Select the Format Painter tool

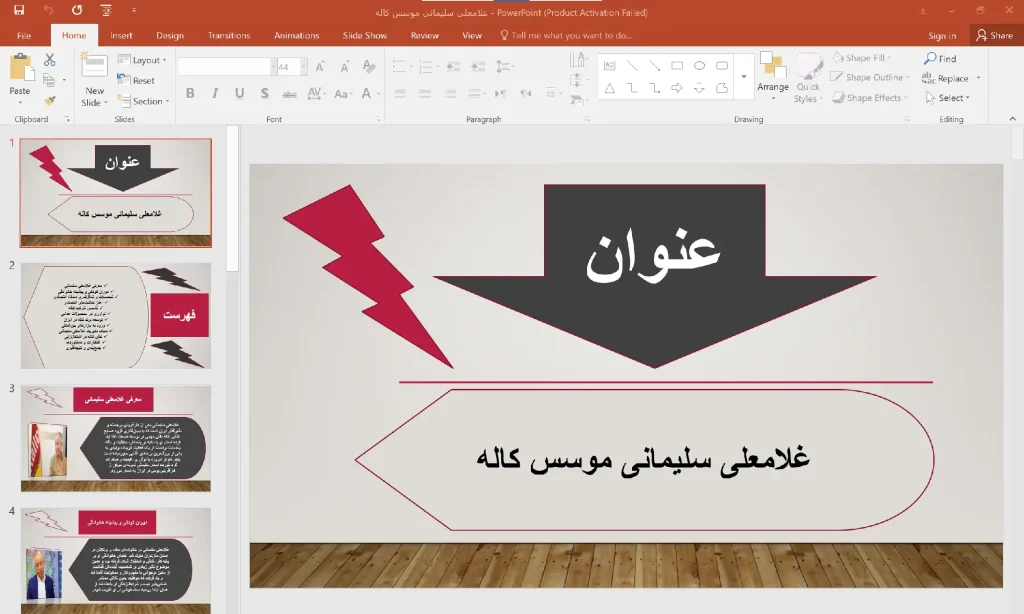tap(48, 98)
